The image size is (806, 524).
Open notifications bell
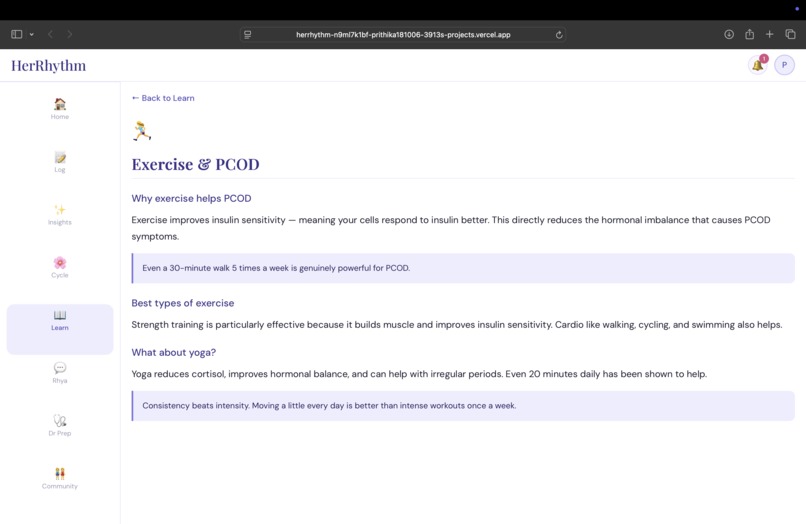tap(758, 65)
